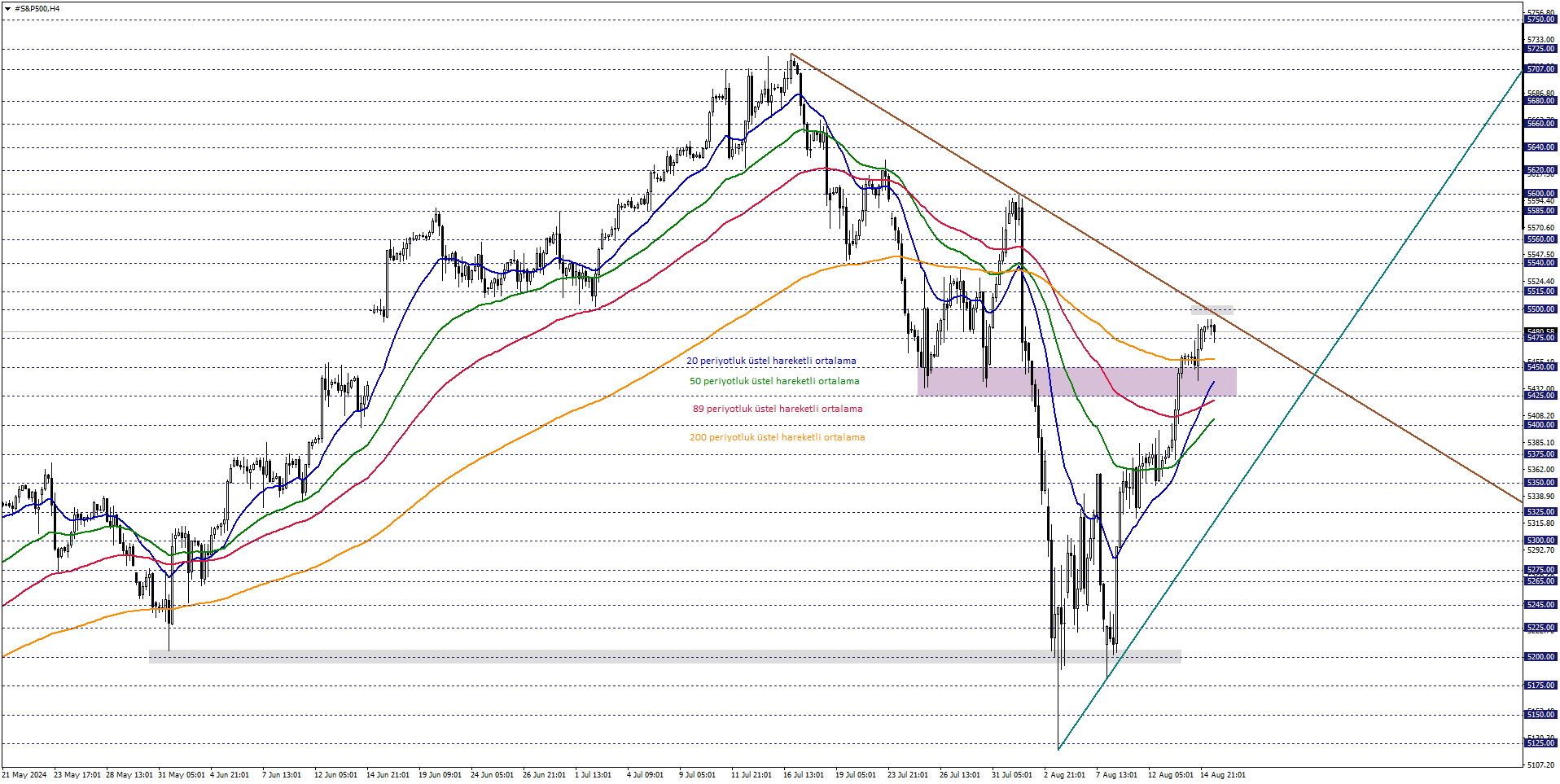
Task: Click the 5245.00 price level label
Action: tap(1540, 605)
